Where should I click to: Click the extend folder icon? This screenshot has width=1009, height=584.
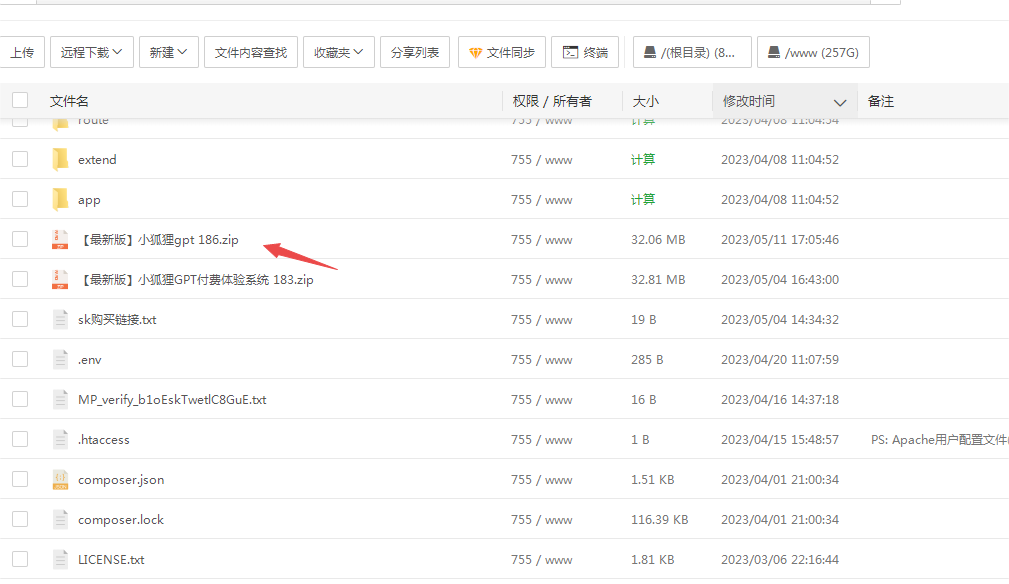[61, 158]
